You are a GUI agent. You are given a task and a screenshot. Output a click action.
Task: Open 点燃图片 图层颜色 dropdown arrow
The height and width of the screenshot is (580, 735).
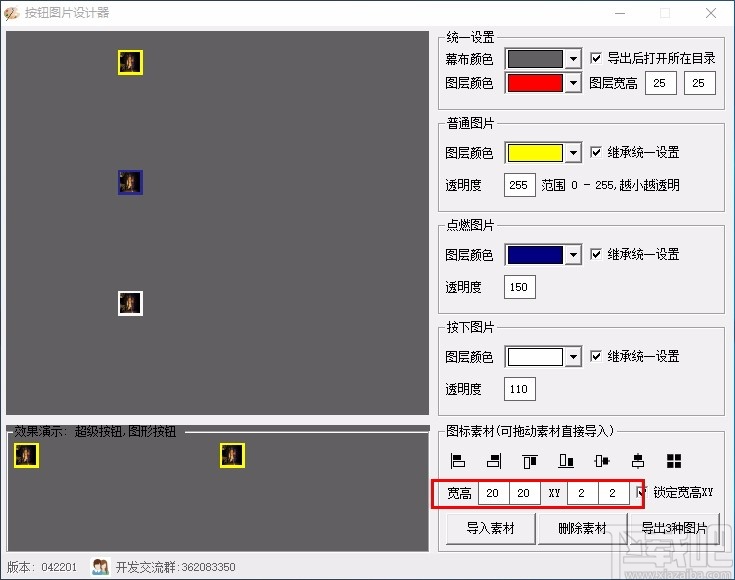point(573,255)
